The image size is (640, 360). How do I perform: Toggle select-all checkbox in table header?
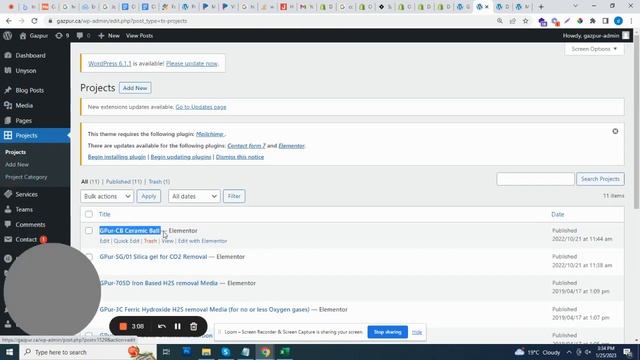[89, 214]
